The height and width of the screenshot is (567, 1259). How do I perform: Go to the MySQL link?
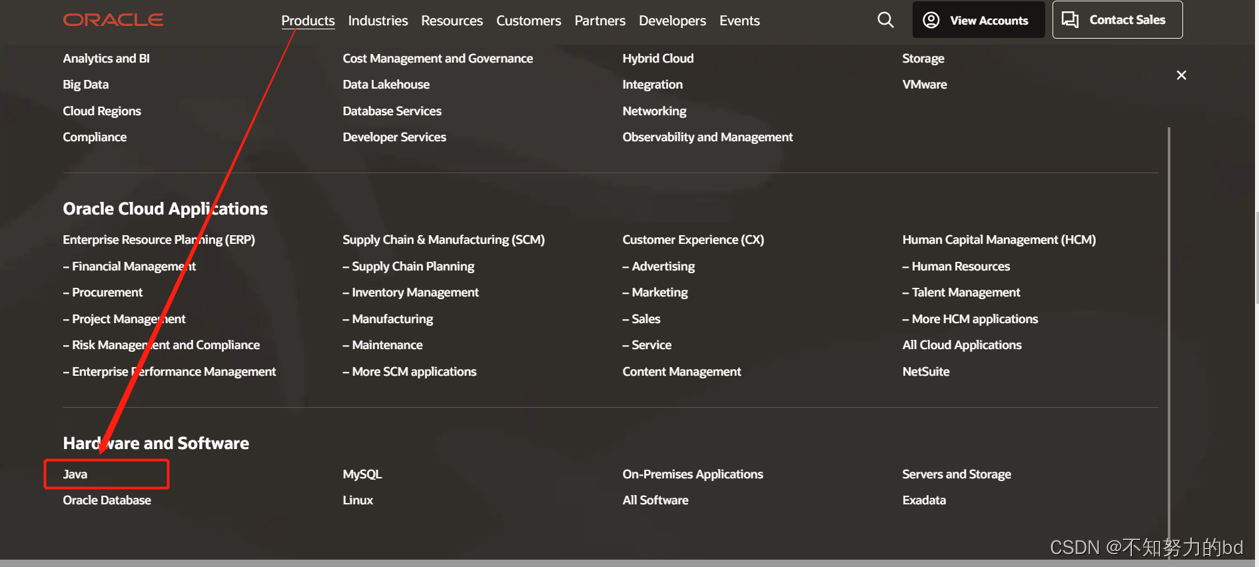coord(362,474)
